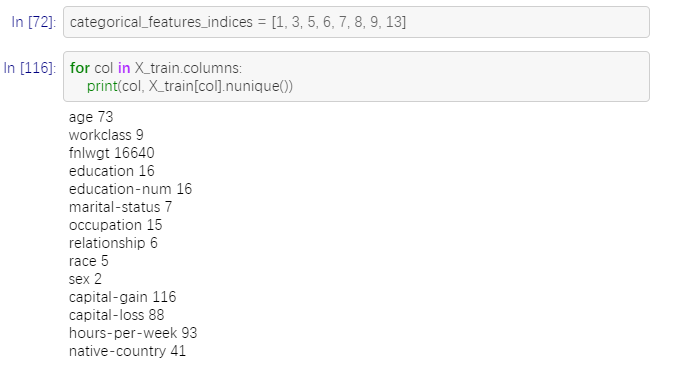Screen dimensions: 692x366
Task: Click the 'hours-per-week 93' output line
Action: point(133,333)
